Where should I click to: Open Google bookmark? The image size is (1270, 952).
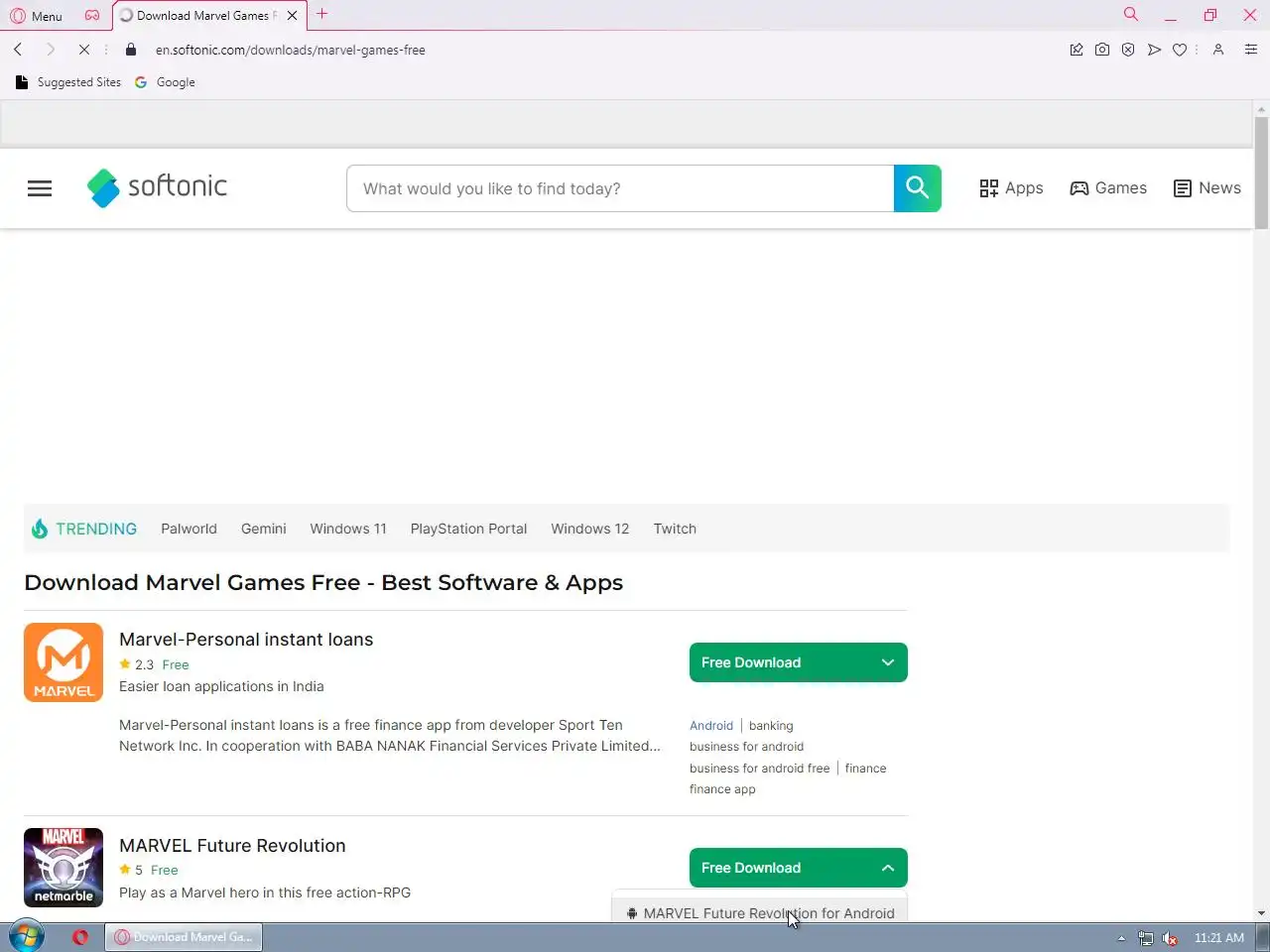click(165, 82)
